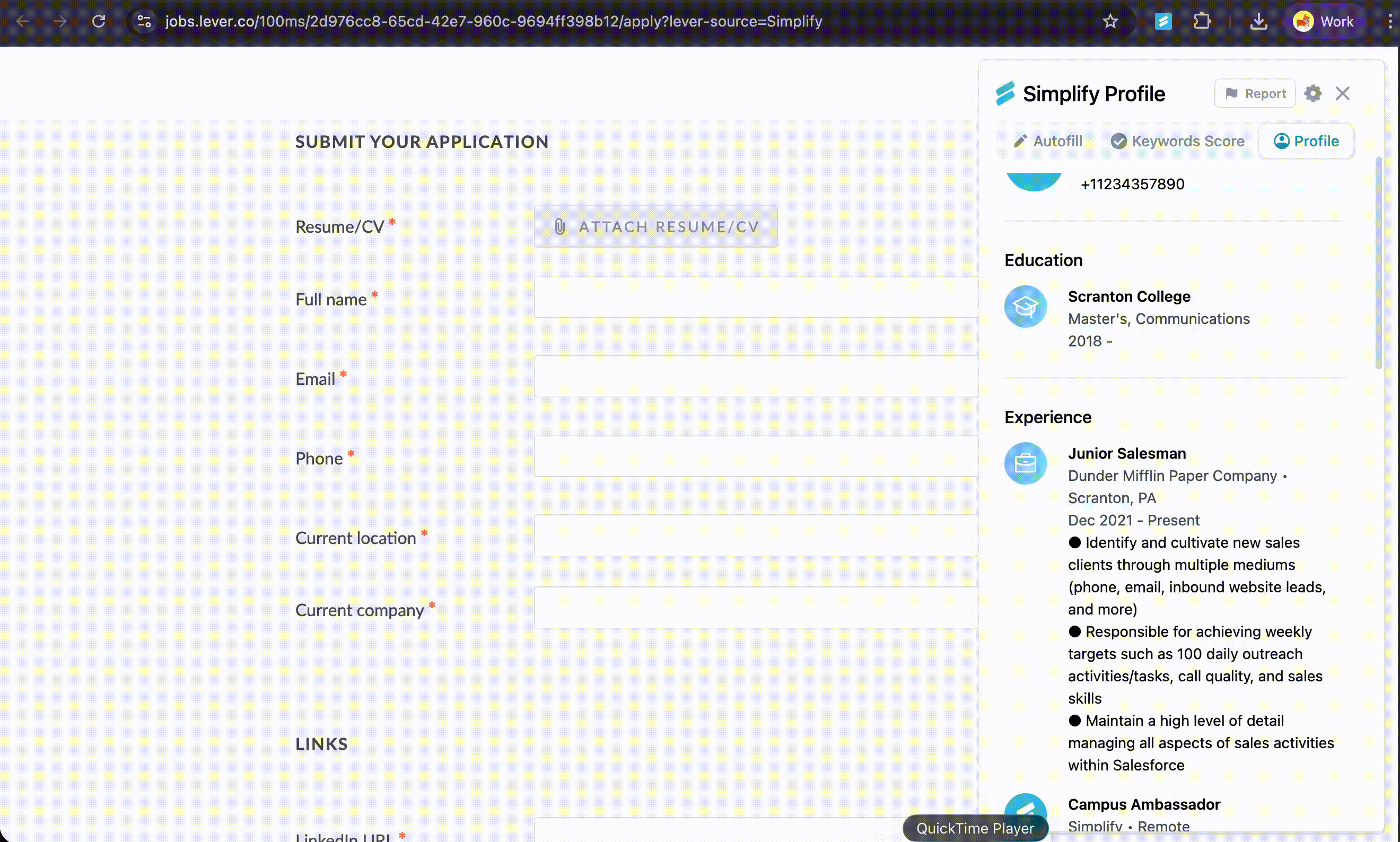Viewport: 1400px width, 842px height.
Task: Go back to the previous page
Action: click(23, 22)
